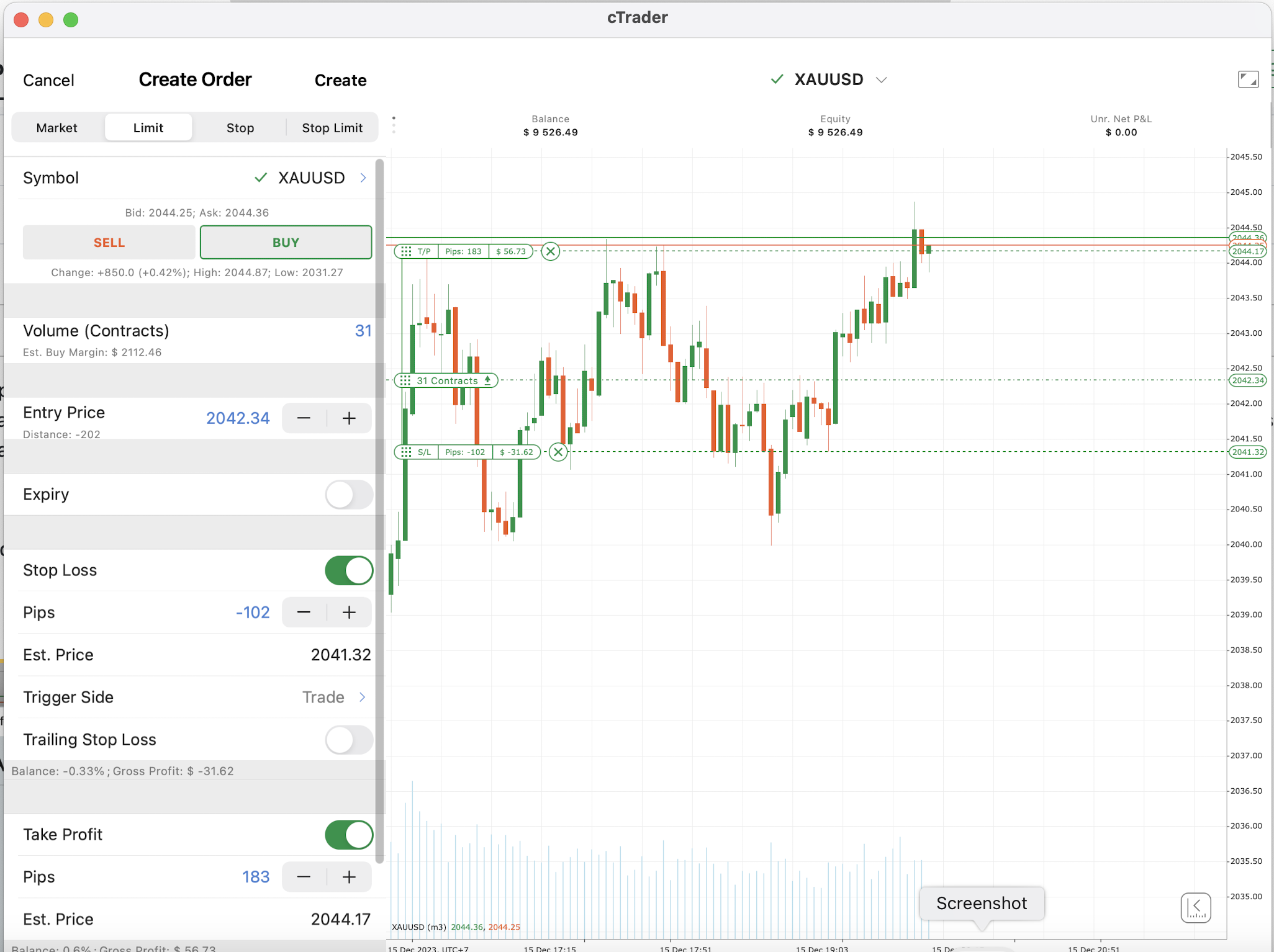The height and width of the screenshot is (952, 1274).
Task: Click the order panel vertical scrollbar
Action: click(x=379, y=510)
